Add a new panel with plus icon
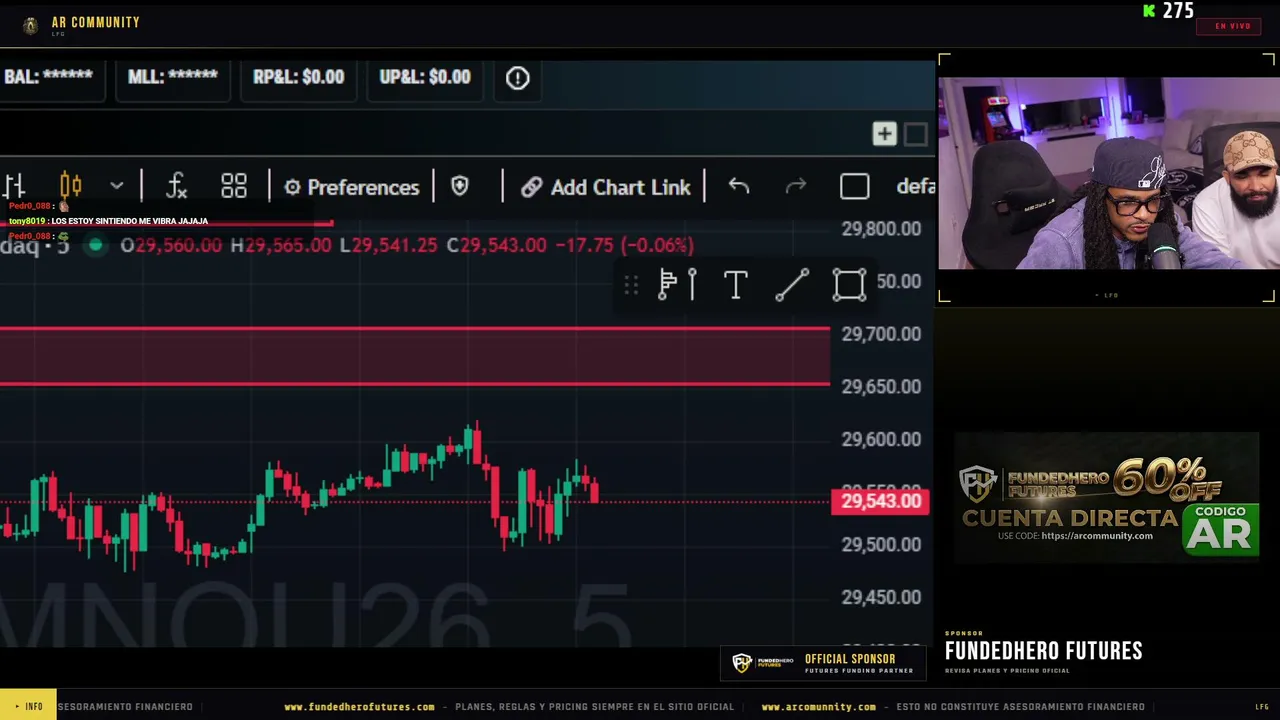 pos(884,134)
